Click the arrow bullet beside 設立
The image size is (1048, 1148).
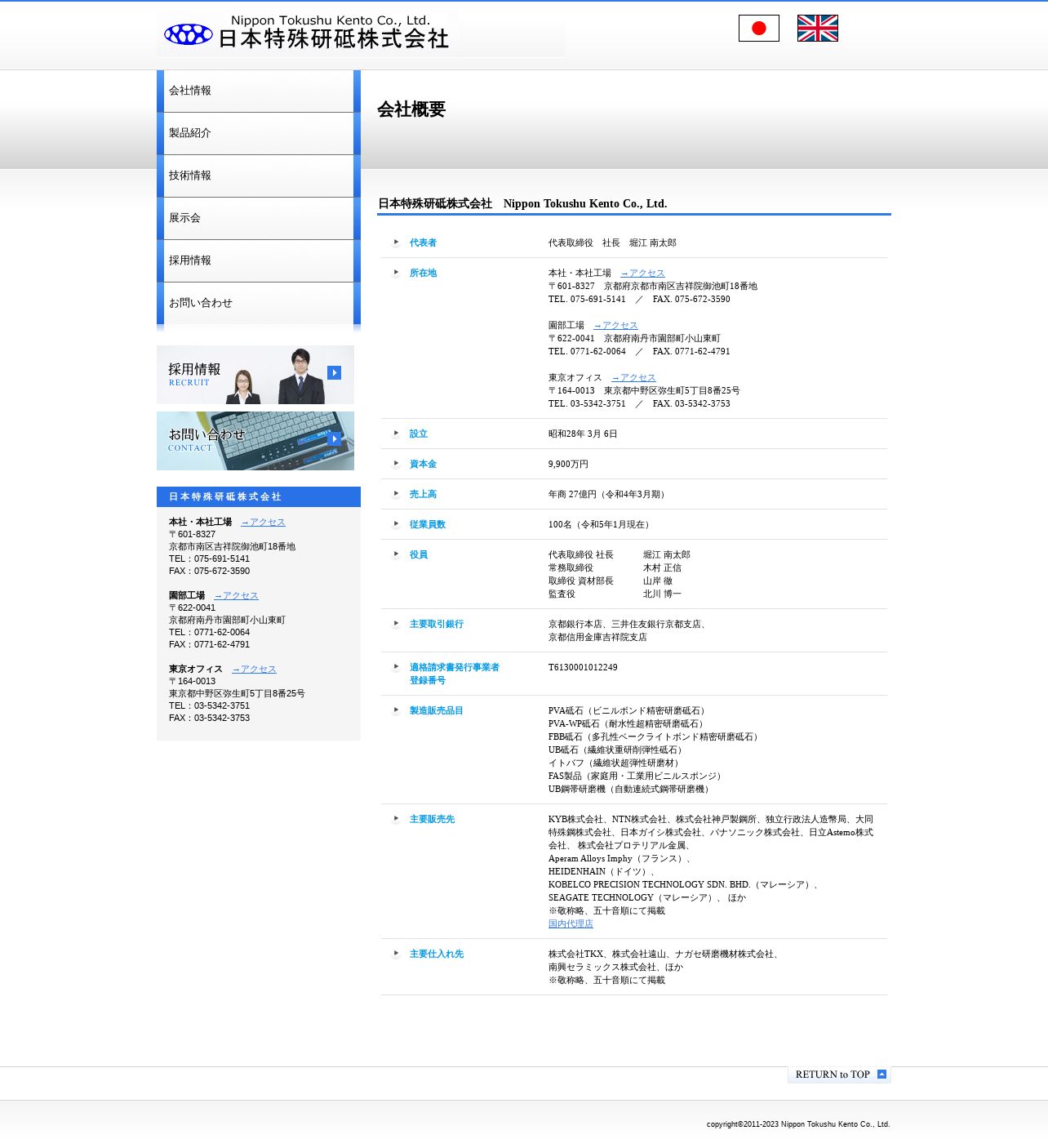pos(396,434)
